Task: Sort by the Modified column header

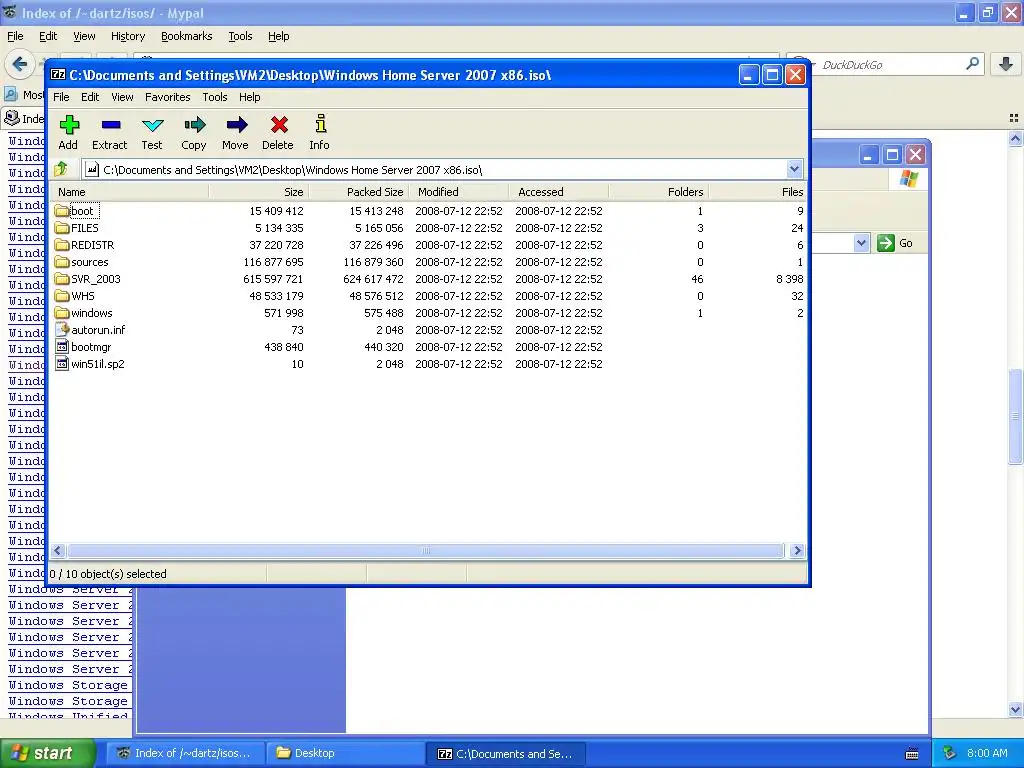Action: click(459, 192)
